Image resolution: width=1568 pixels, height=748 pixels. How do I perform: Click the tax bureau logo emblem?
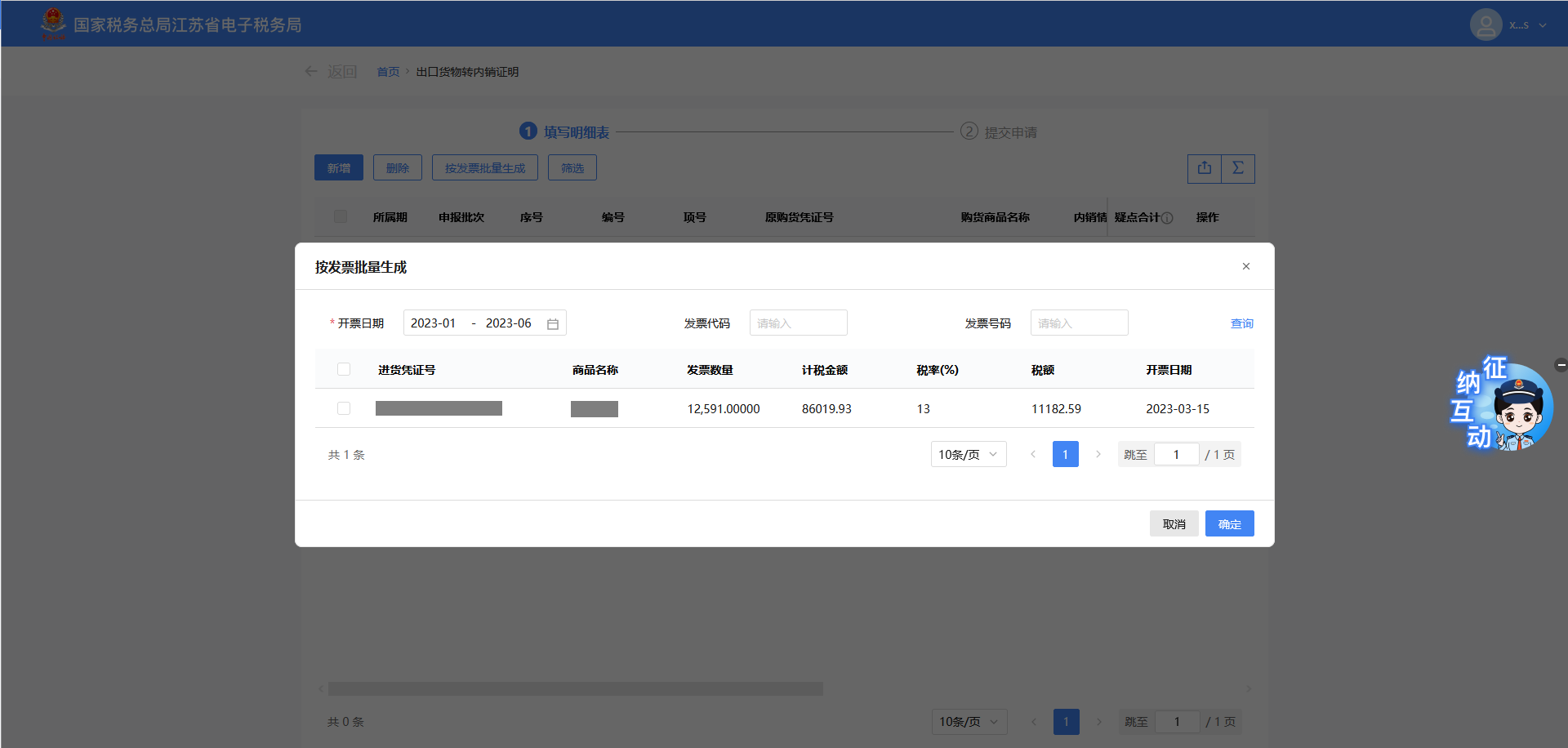(53, 24)
